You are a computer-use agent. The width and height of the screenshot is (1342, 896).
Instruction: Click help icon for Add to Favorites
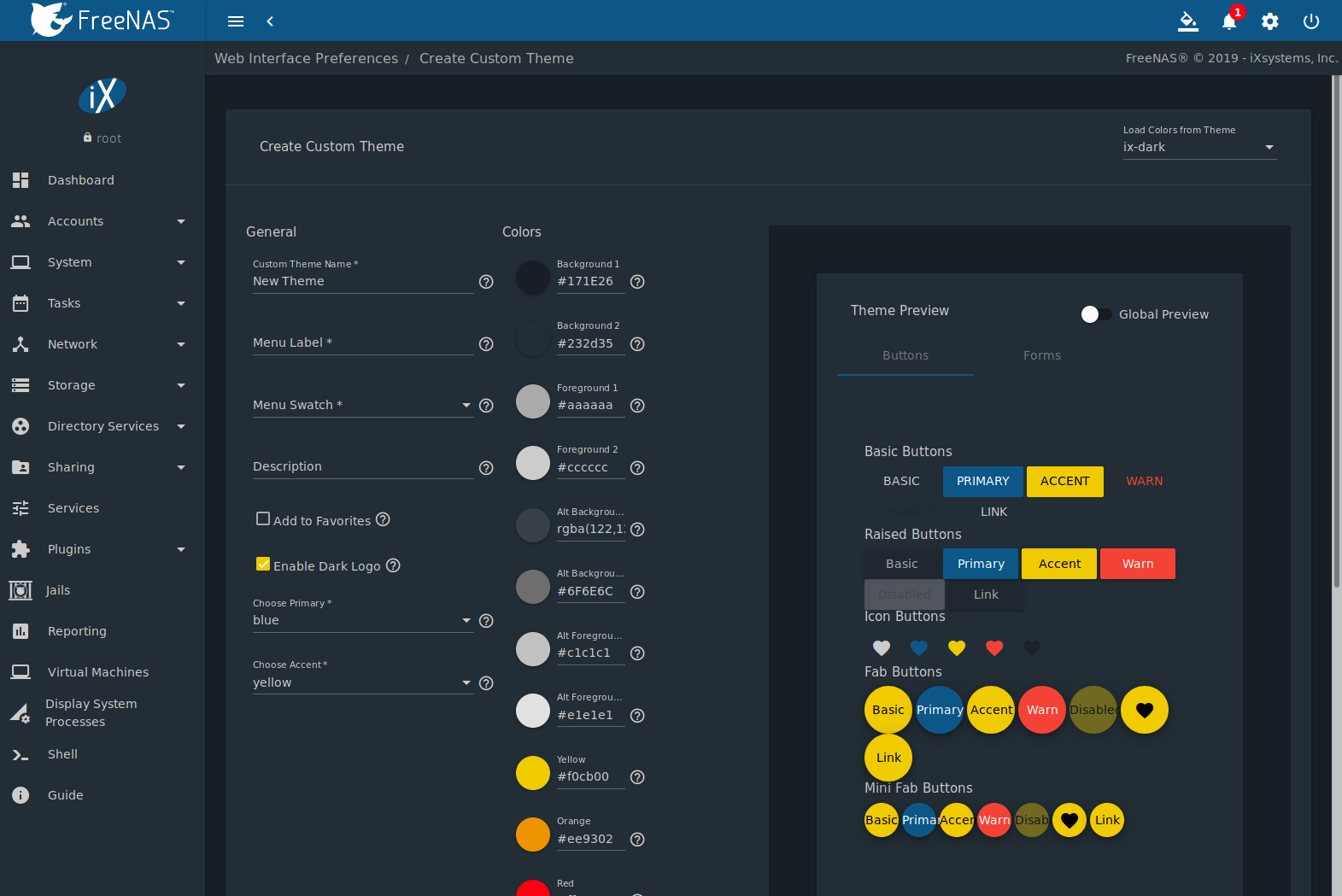tap(383, 519)
